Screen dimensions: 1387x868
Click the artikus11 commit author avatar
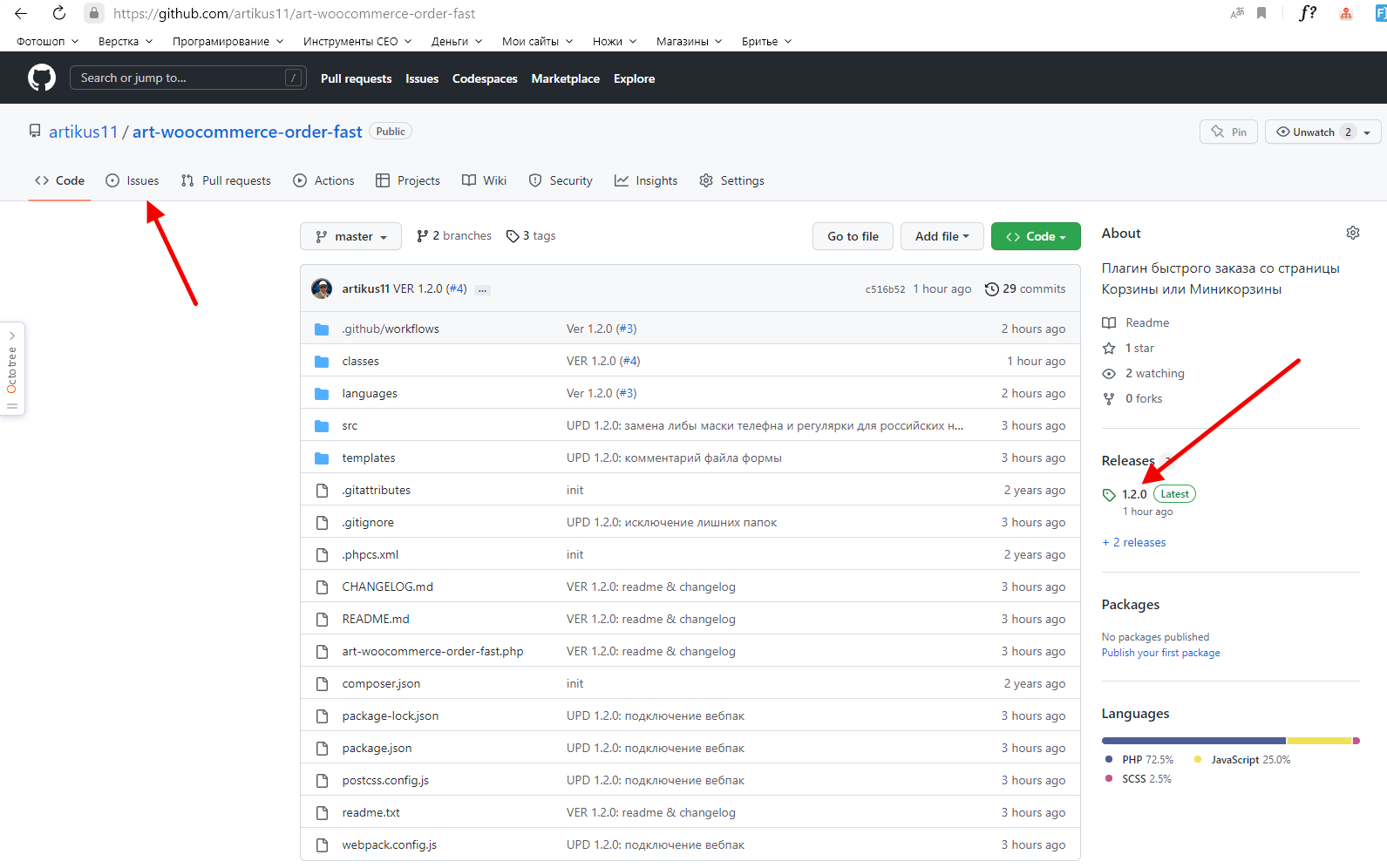click(x=322, y=288)
